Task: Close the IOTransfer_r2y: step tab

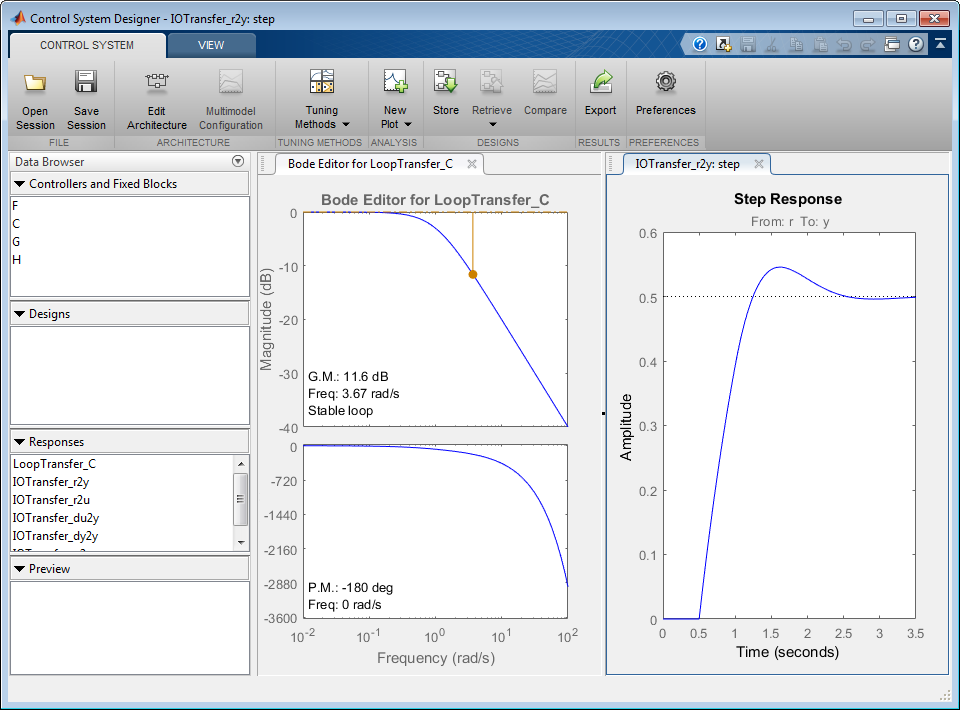Action: [x=759, y=164]
